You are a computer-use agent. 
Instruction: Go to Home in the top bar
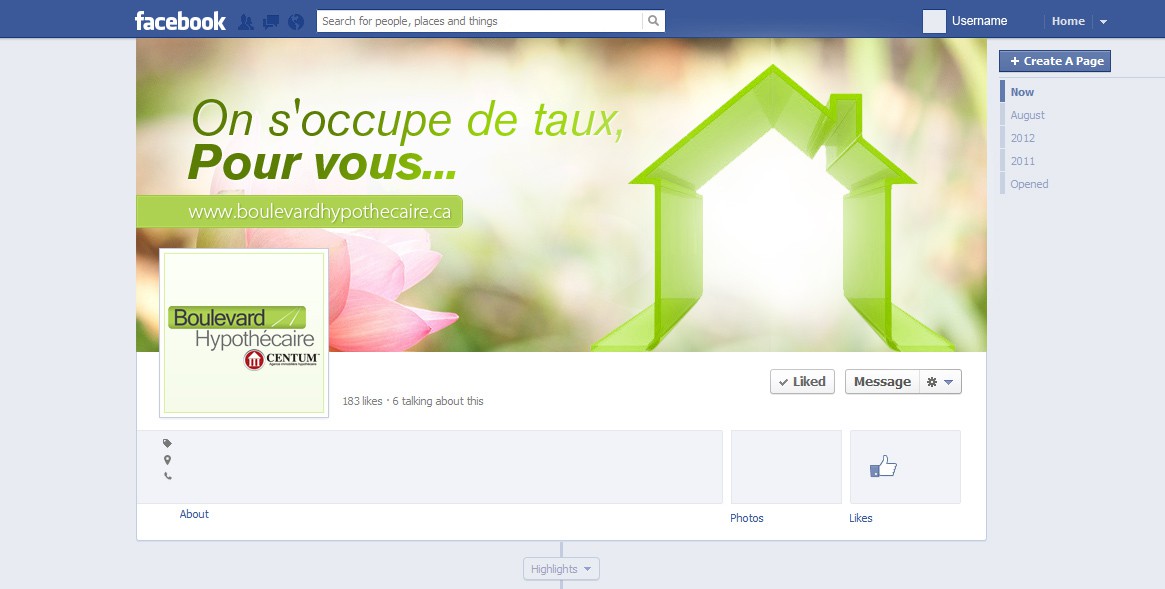tap(1068, 22)
